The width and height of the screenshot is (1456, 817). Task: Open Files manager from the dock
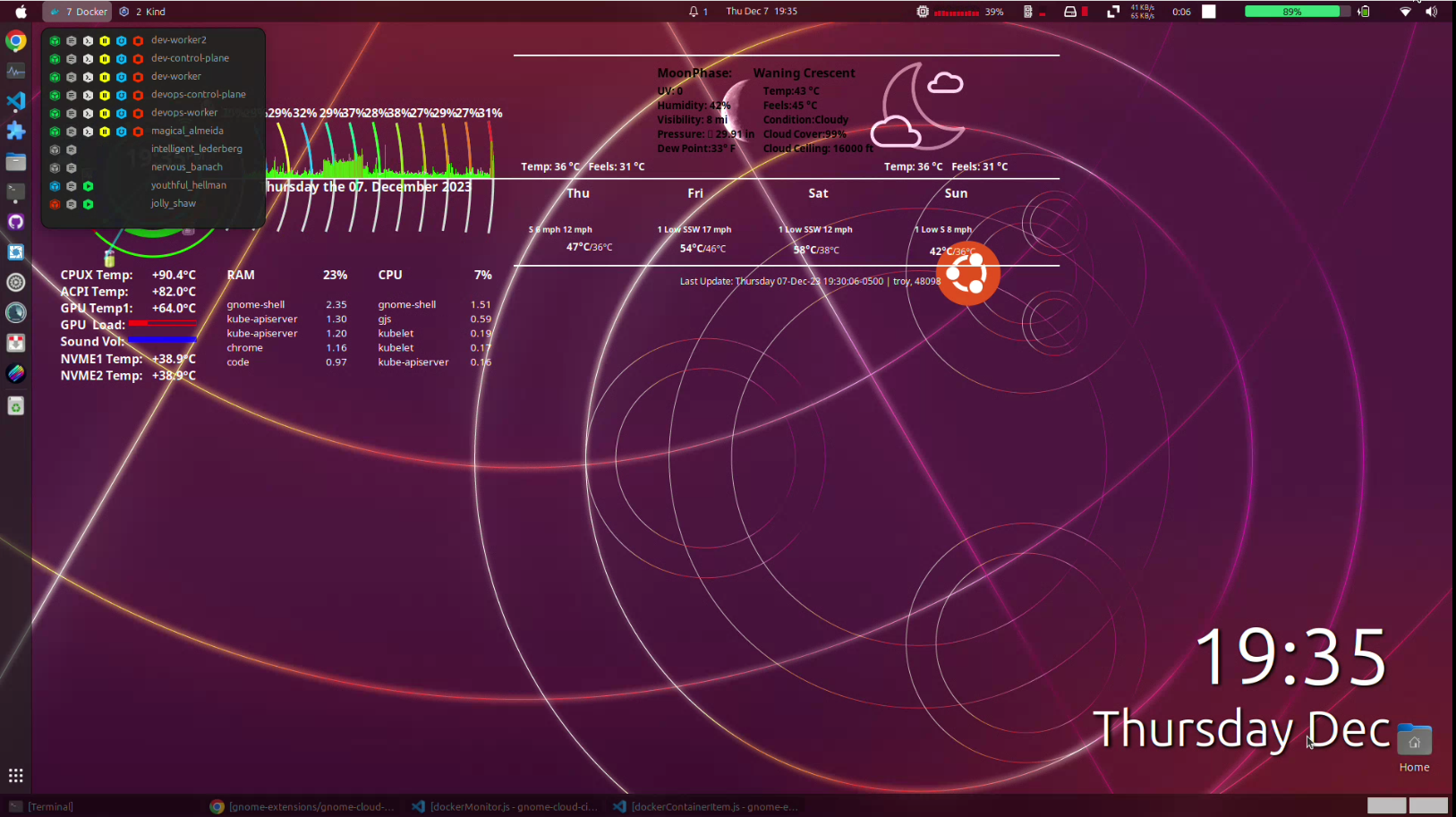(16, 162)
